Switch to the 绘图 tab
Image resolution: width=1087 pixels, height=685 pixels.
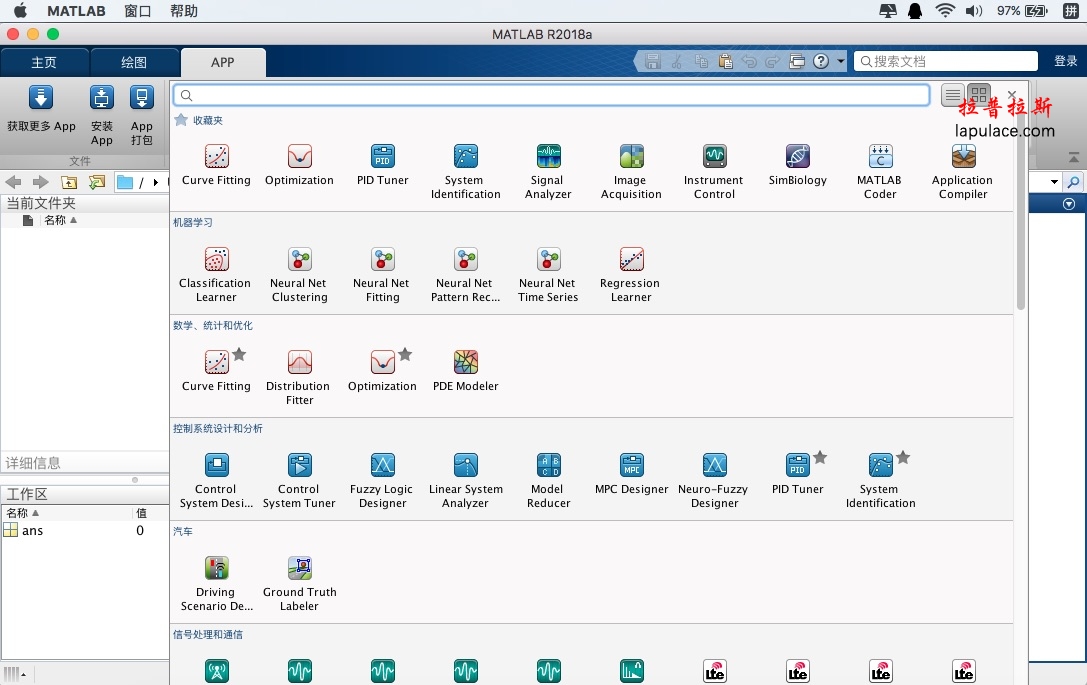134,62
